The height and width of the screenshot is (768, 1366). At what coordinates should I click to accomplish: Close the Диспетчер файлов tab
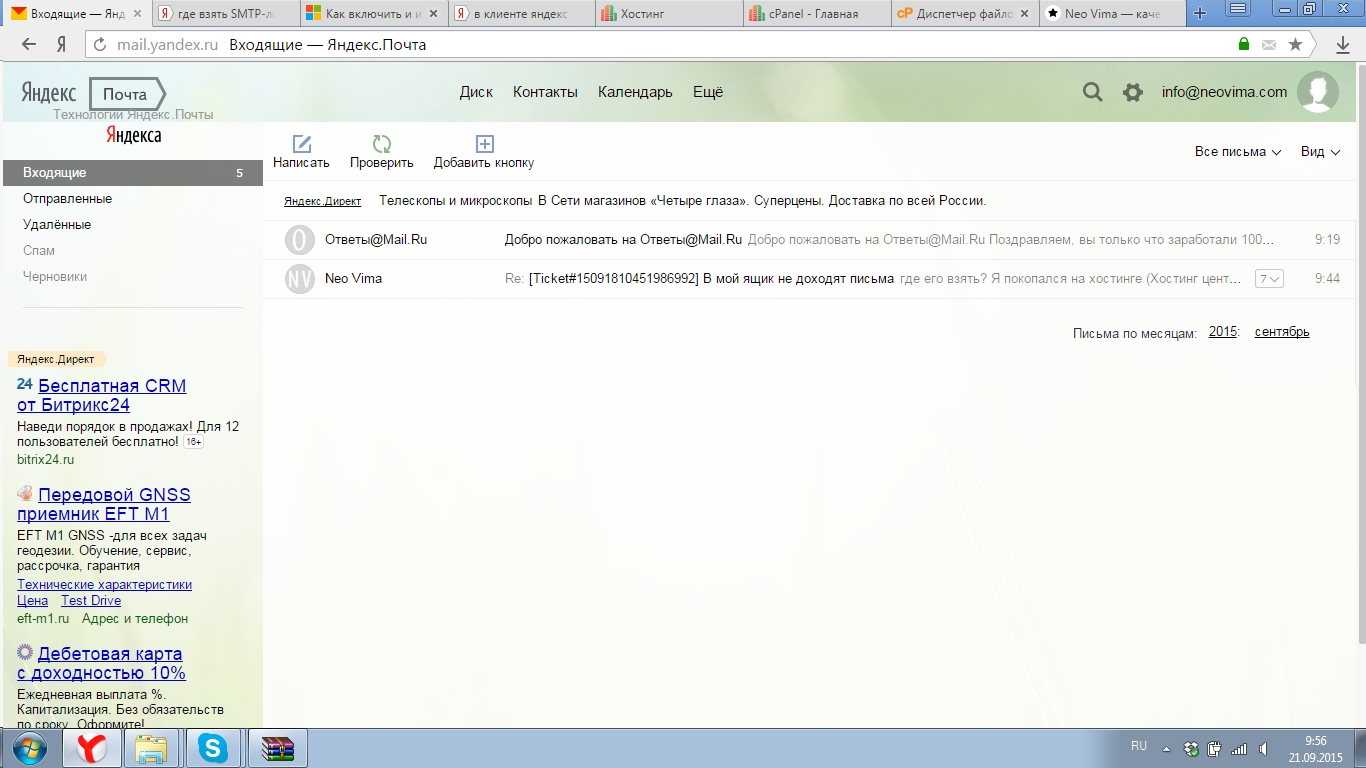tap(1024, 14)
